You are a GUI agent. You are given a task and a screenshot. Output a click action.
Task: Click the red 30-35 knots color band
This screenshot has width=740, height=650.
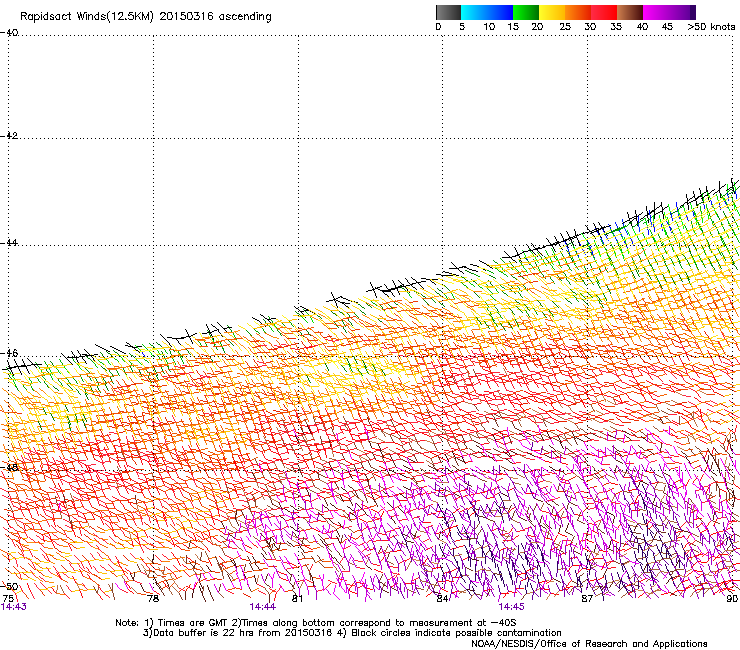(x=604, y=12)
